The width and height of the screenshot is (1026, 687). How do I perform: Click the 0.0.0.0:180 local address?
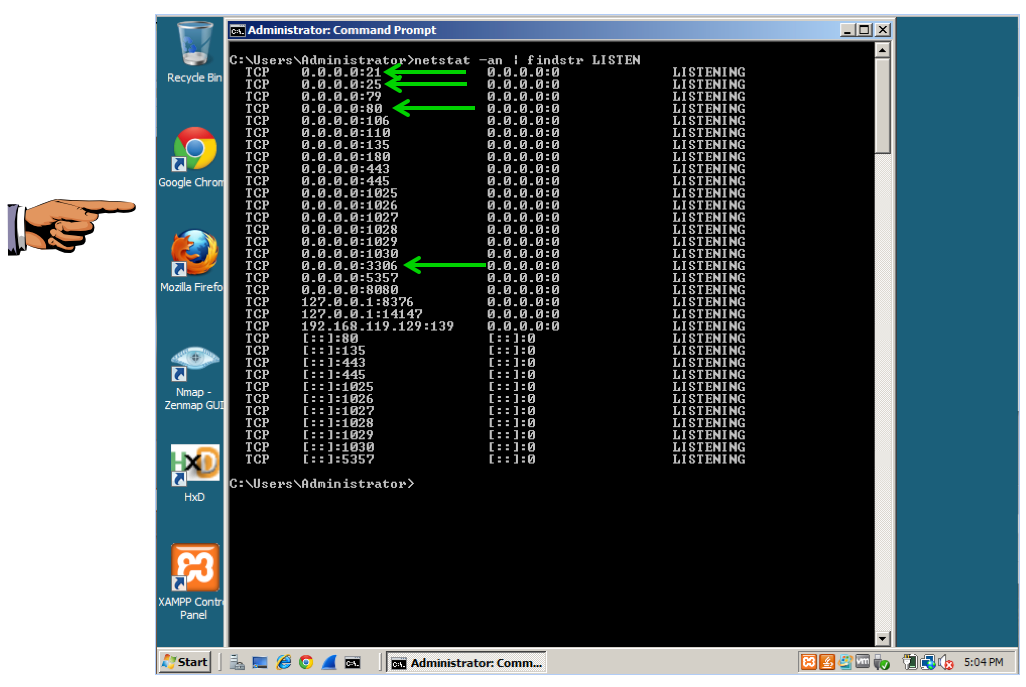(345, 157)
